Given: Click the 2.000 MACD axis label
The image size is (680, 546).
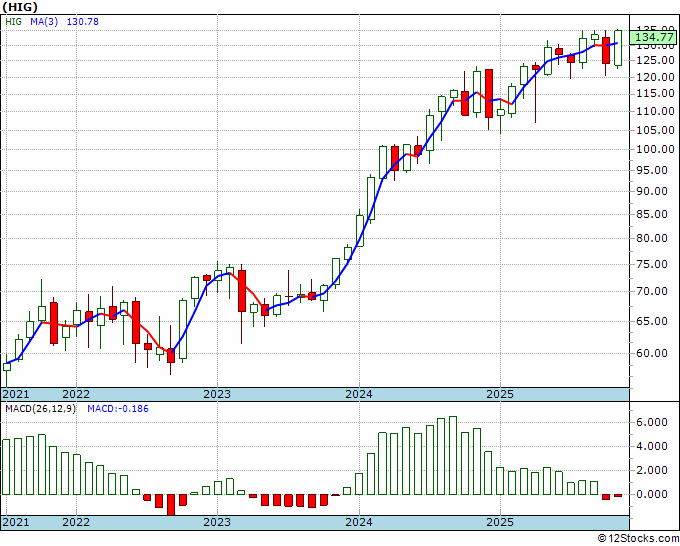Looking at the screenshot, I should (x=652, y=470).
